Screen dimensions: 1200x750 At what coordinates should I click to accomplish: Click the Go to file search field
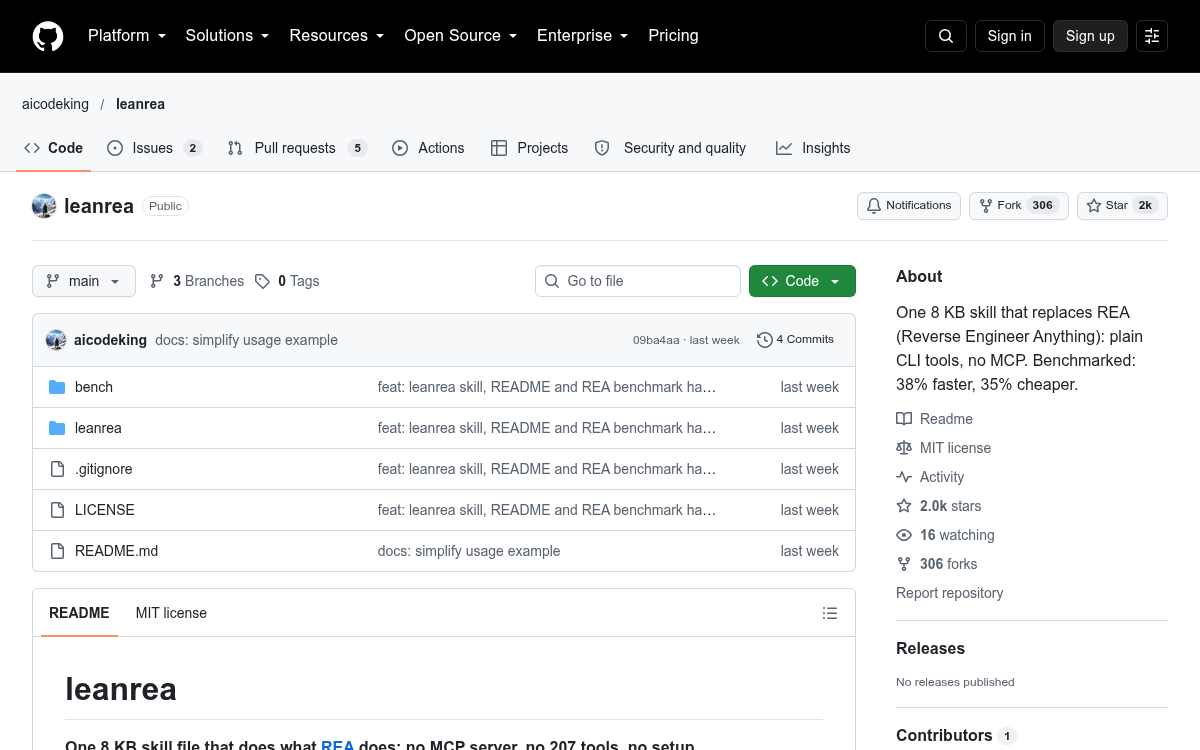pos(638,281)
